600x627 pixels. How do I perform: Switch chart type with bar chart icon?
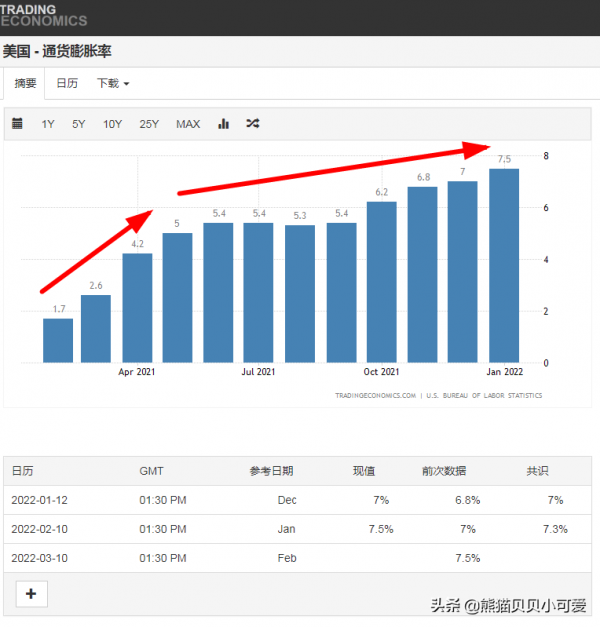tap(224, 124)
